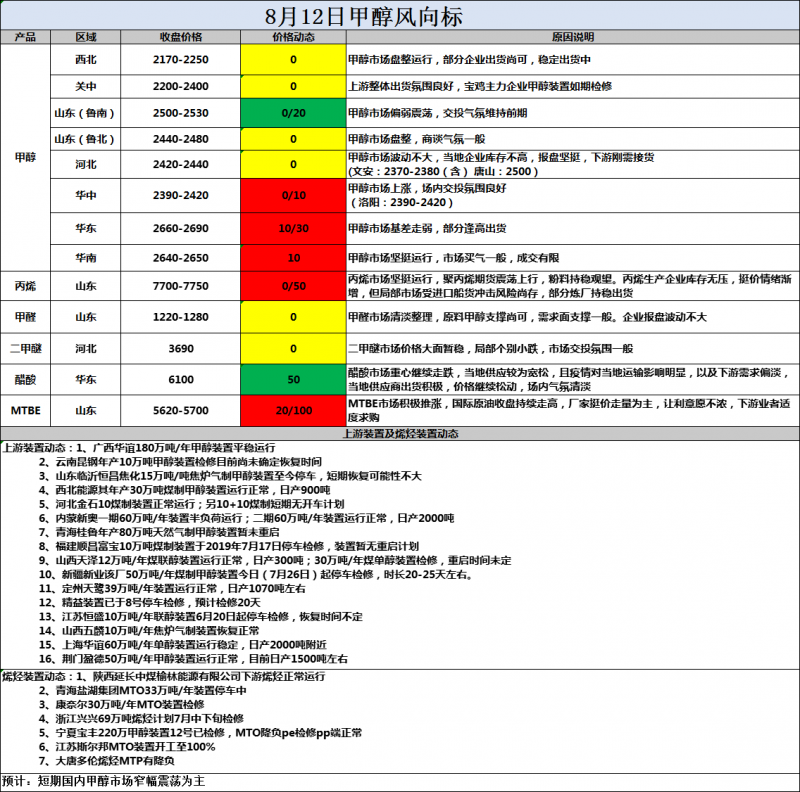Select the line "广西华谊180万吨/年甲醇装置平稳运行"

coord(184,448)
